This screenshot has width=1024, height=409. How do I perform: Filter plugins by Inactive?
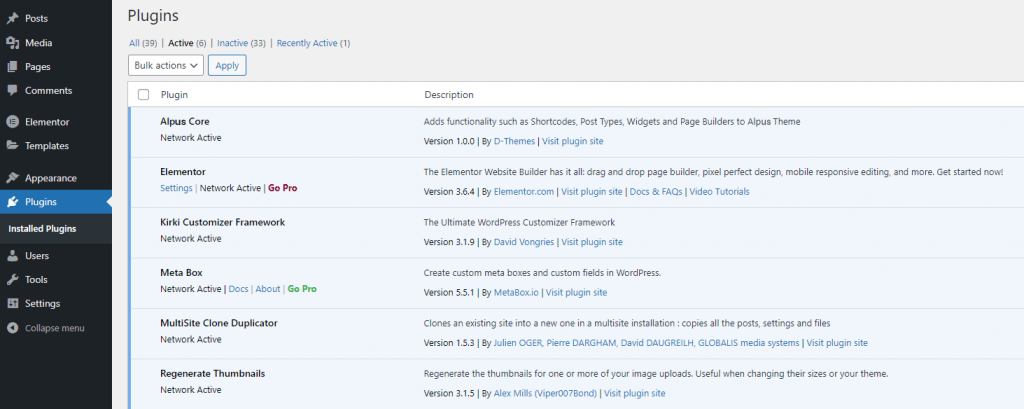(232, 43)
